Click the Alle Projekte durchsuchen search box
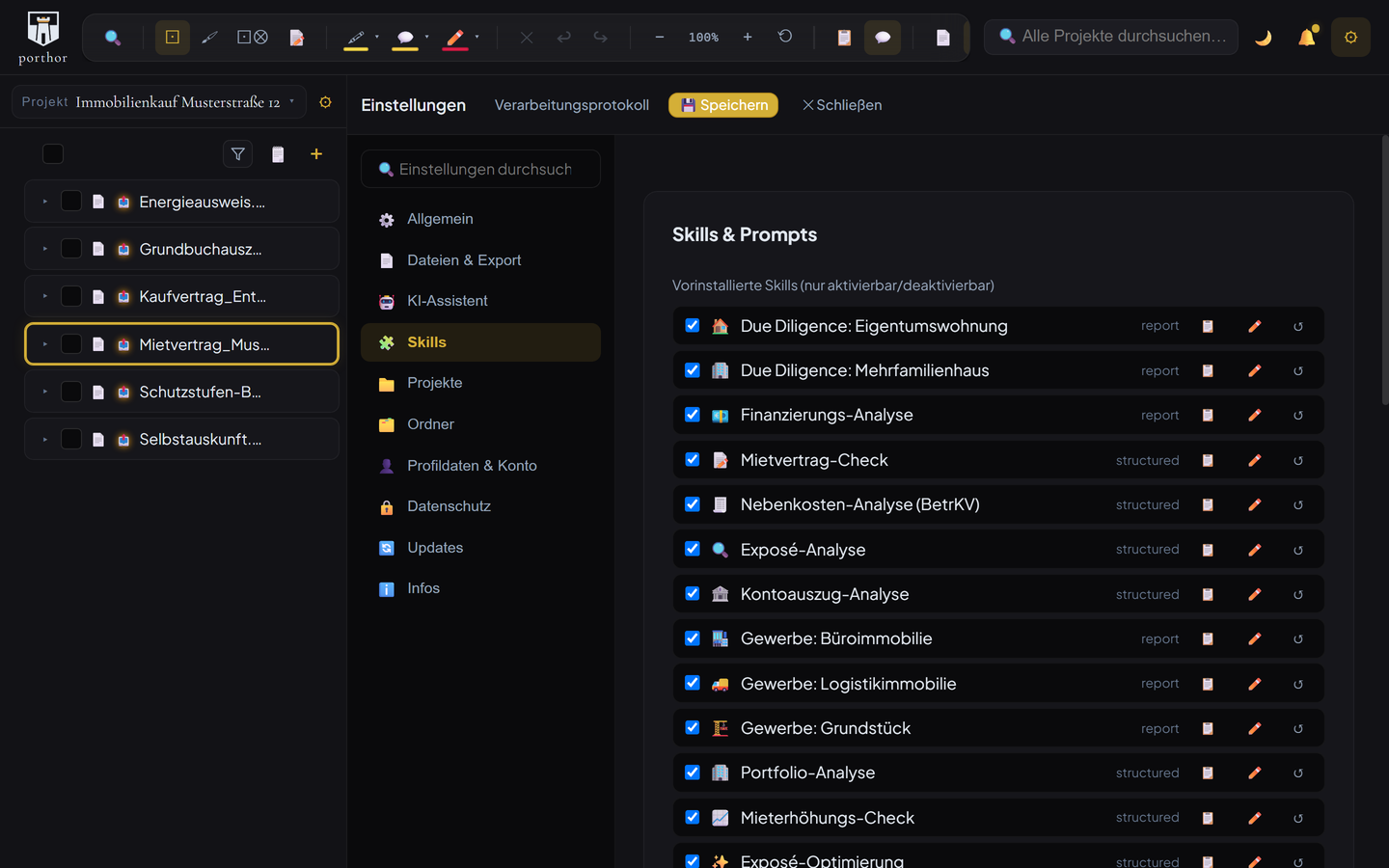The width and height of the screenshot is (1389, 868). (x=1111, y=37)
